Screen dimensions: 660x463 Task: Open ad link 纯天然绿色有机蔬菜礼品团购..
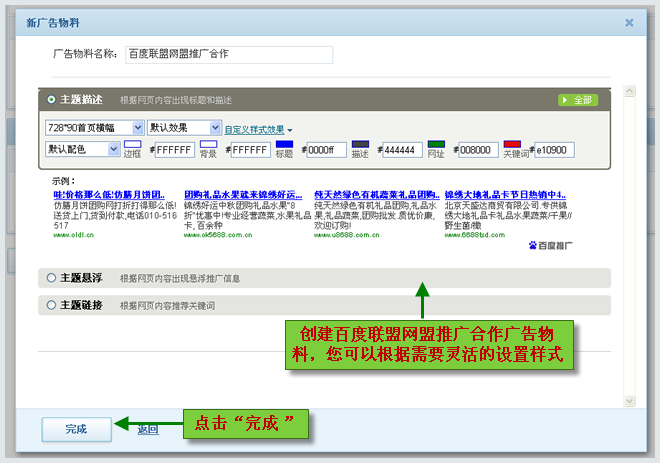[x=377, y=195]
